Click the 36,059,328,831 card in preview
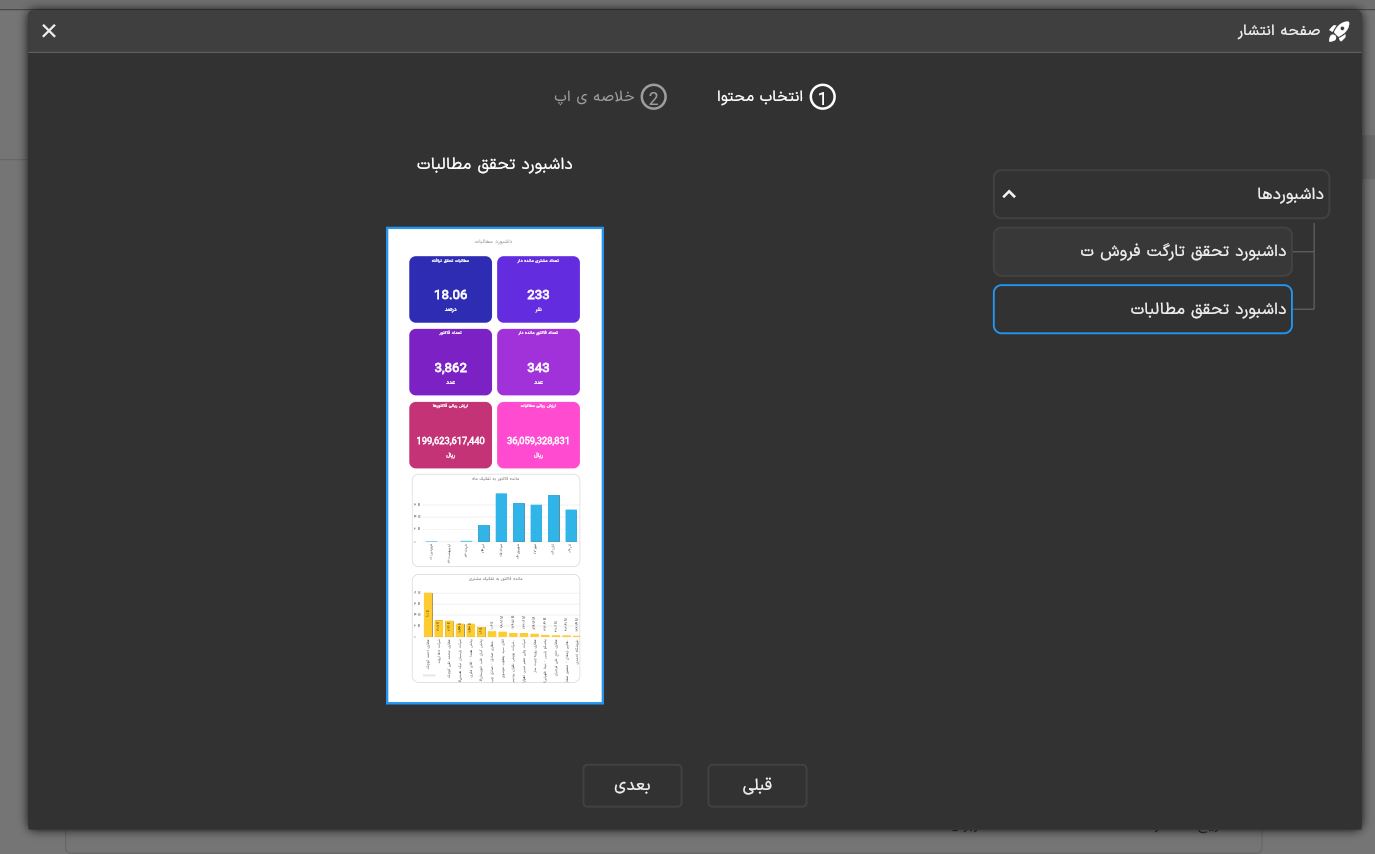Viewport: 1375px width, 854px height. 538,435
